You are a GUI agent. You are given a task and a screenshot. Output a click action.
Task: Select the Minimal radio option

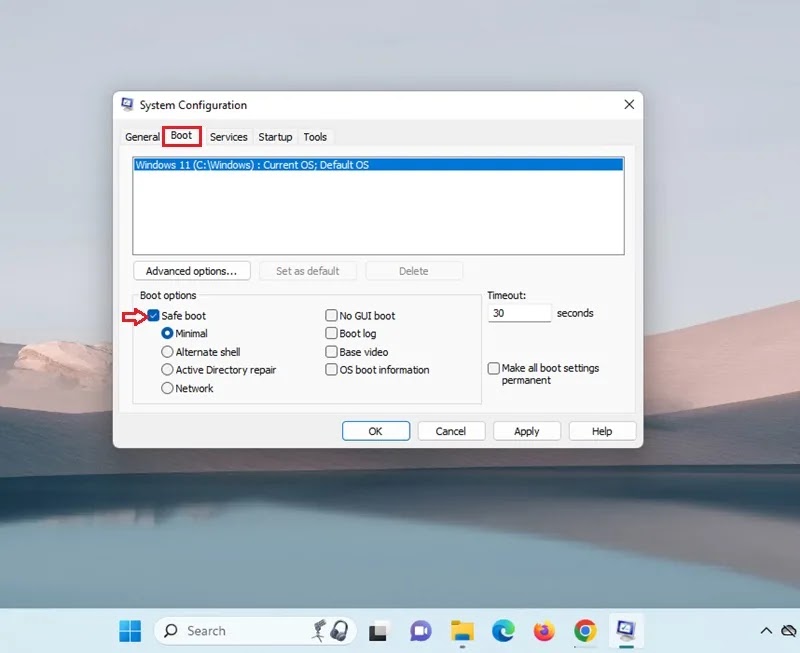[167, 333]
